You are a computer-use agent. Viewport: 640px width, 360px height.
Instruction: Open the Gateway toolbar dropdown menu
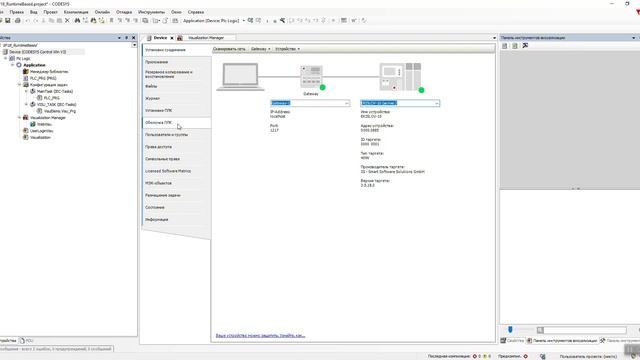(260, 49)
